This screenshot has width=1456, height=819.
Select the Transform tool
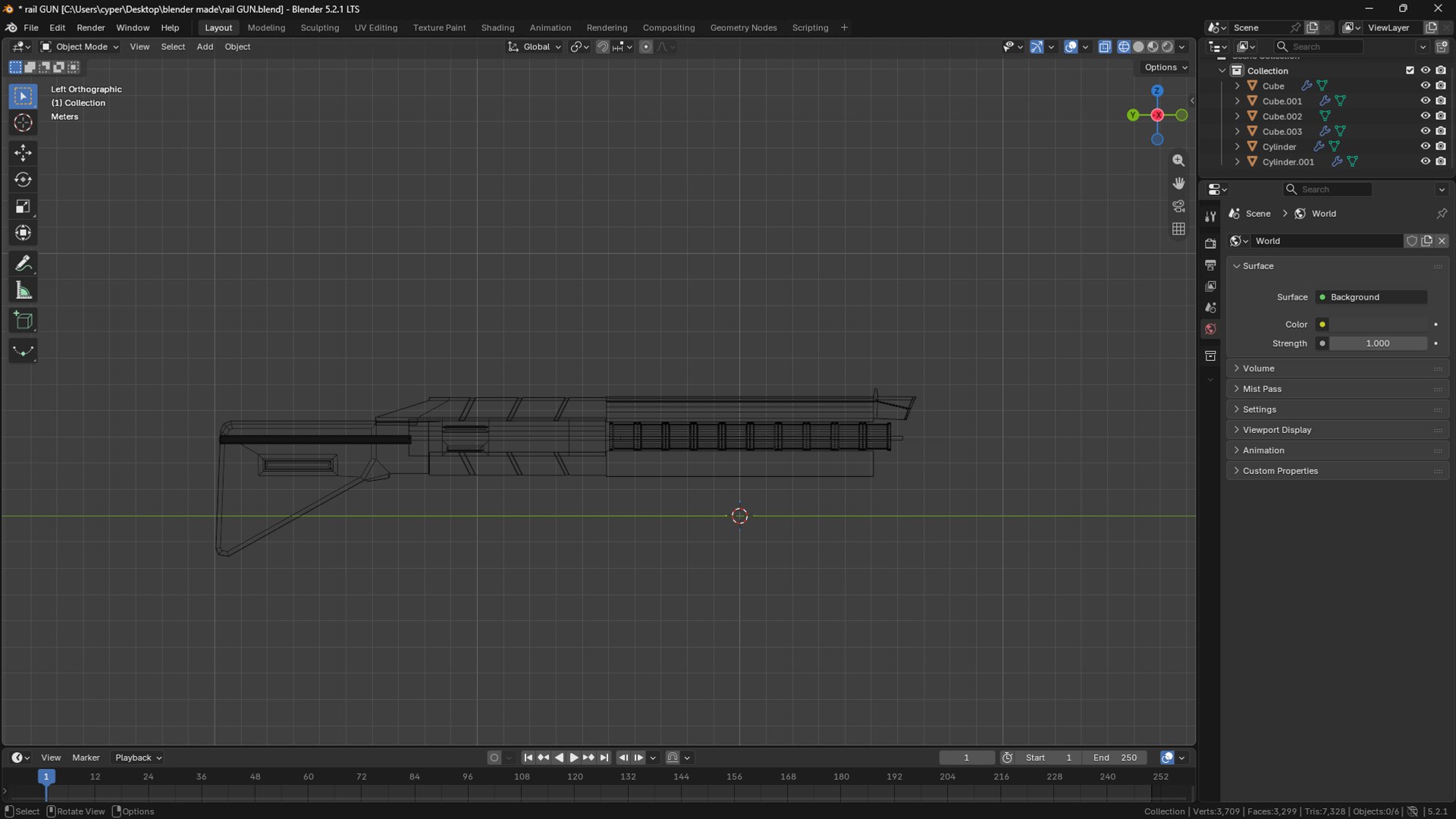(x=23, y=233)
